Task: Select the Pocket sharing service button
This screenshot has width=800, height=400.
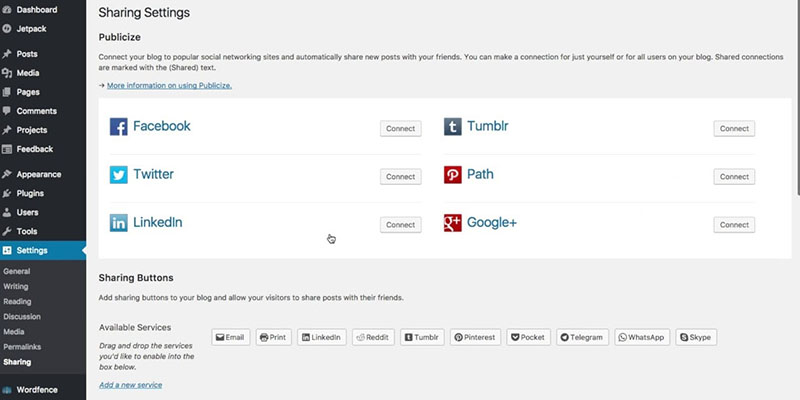Action: (529, 337)
